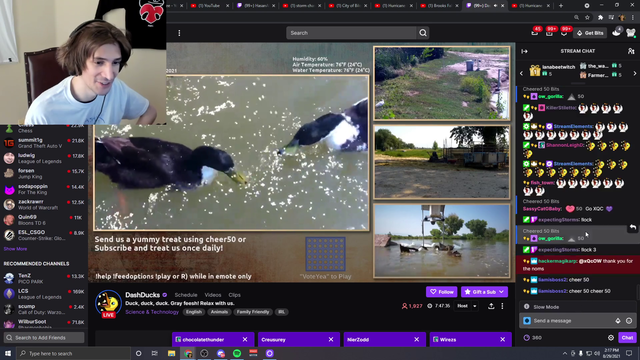Open File Explorer from the taskbar
The width and height of the screenshot is (640, 360).
[171, 353]
